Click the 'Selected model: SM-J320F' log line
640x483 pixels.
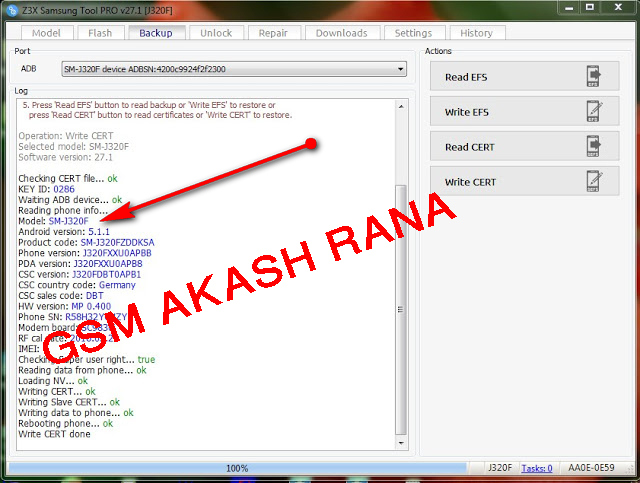[x=73, y=146]
